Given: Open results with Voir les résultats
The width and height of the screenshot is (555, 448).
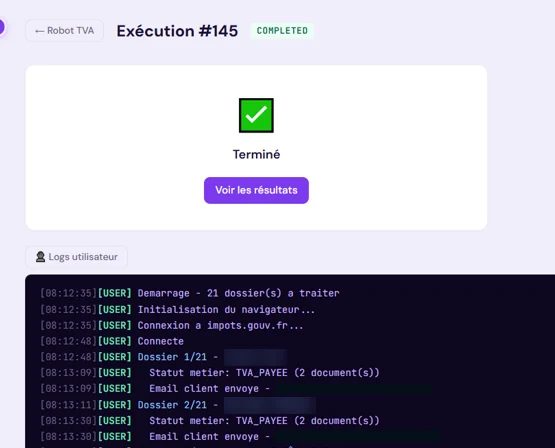Looking at the screenshot, I should [x=256, y=190].
